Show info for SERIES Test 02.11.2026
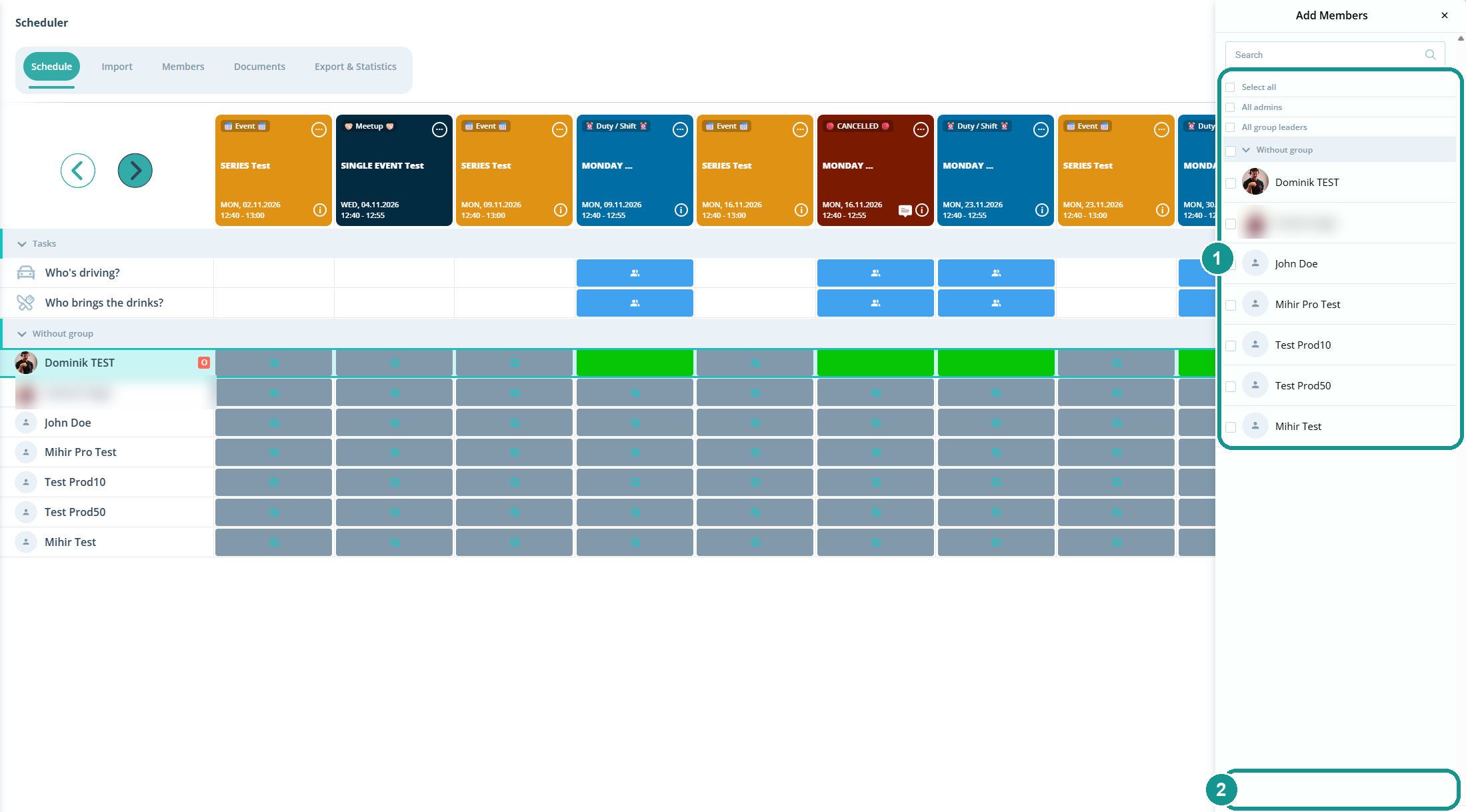The height and width of the screenshot is (812, 1466). click(320, 210)
